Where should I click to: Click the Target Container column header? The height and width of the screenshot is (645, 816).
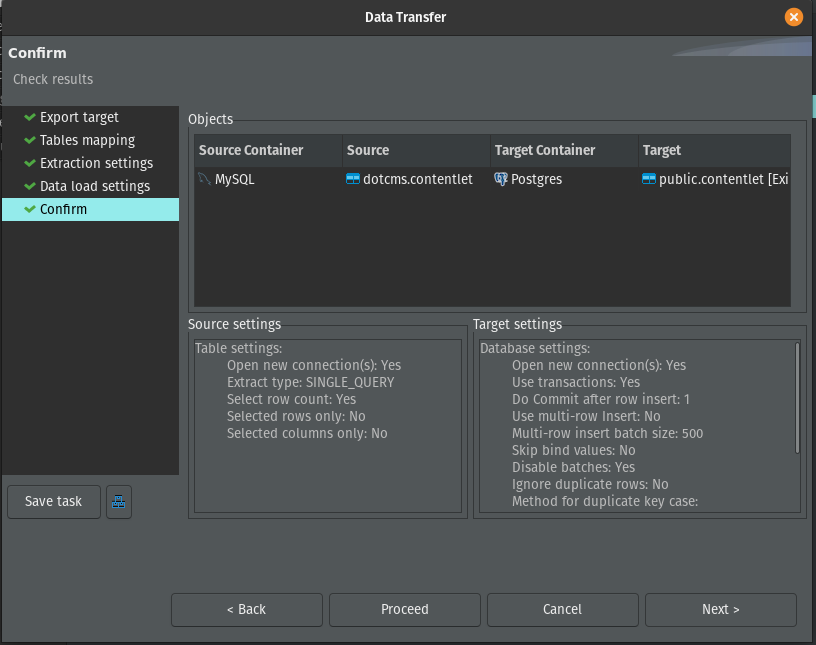tap(545, 150)
